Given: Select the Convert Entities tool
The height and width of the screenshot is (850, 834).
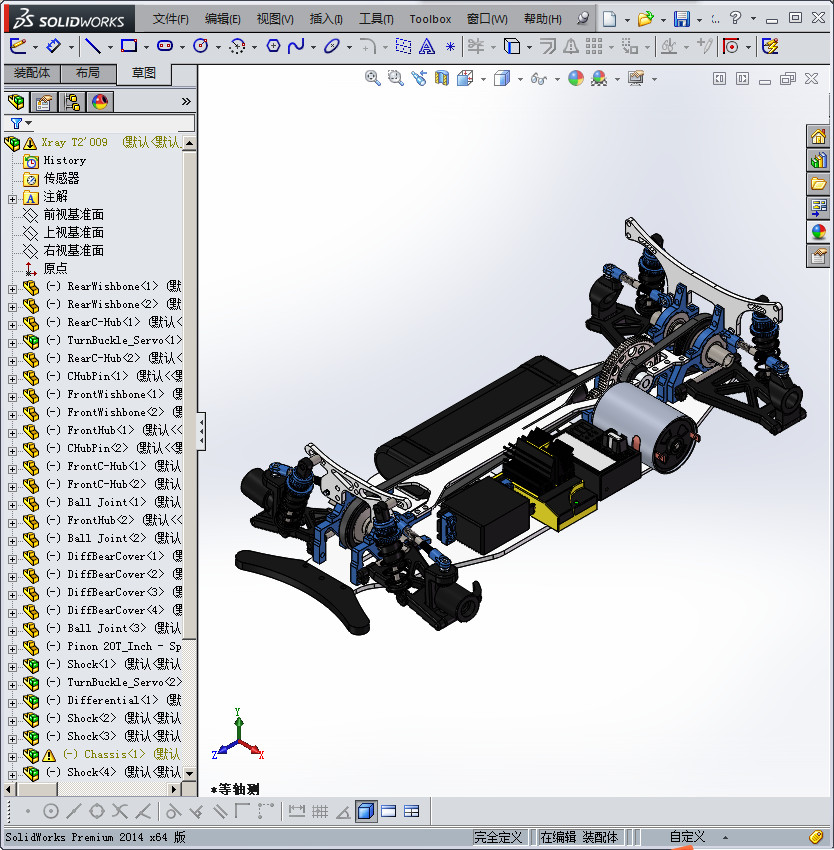Looking at the screenshot, I should click(512, 47).
